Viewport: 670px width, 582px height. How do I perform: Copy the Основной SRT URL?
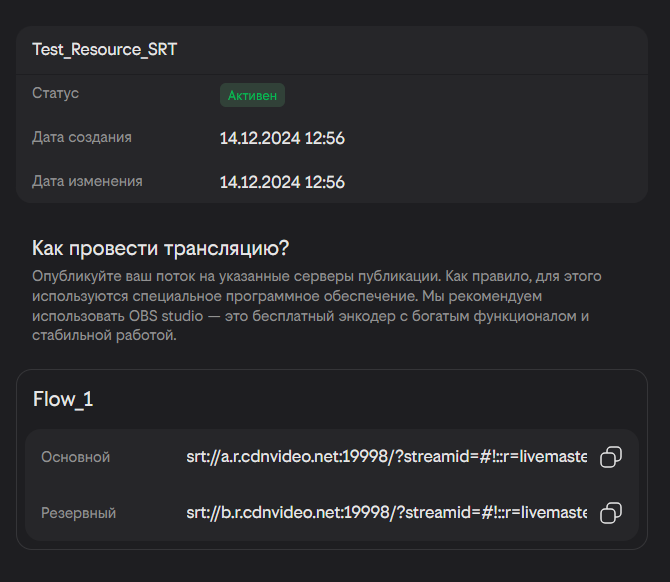(610, 458)
